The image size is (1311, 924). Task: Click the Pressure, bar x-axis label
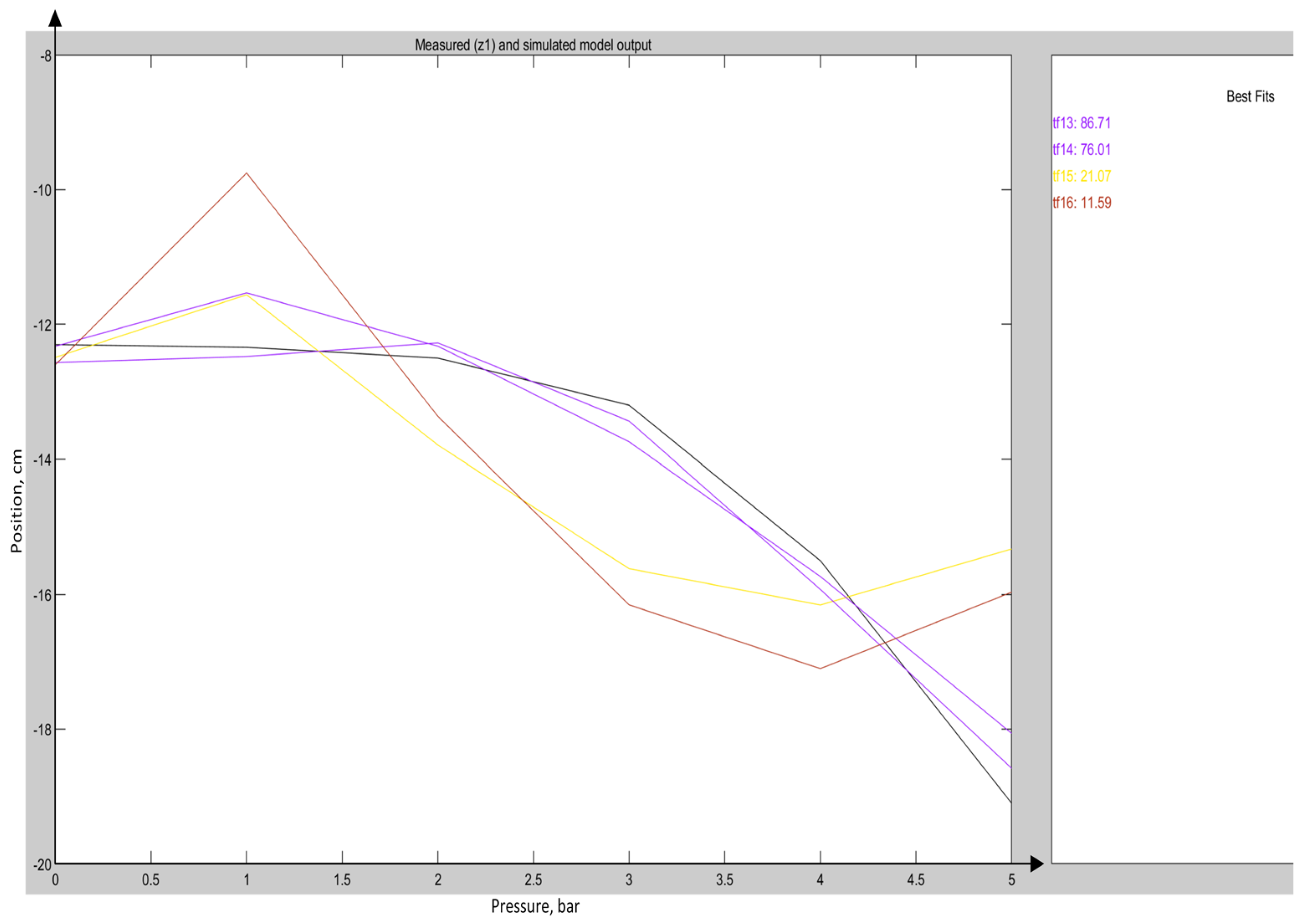535,906
